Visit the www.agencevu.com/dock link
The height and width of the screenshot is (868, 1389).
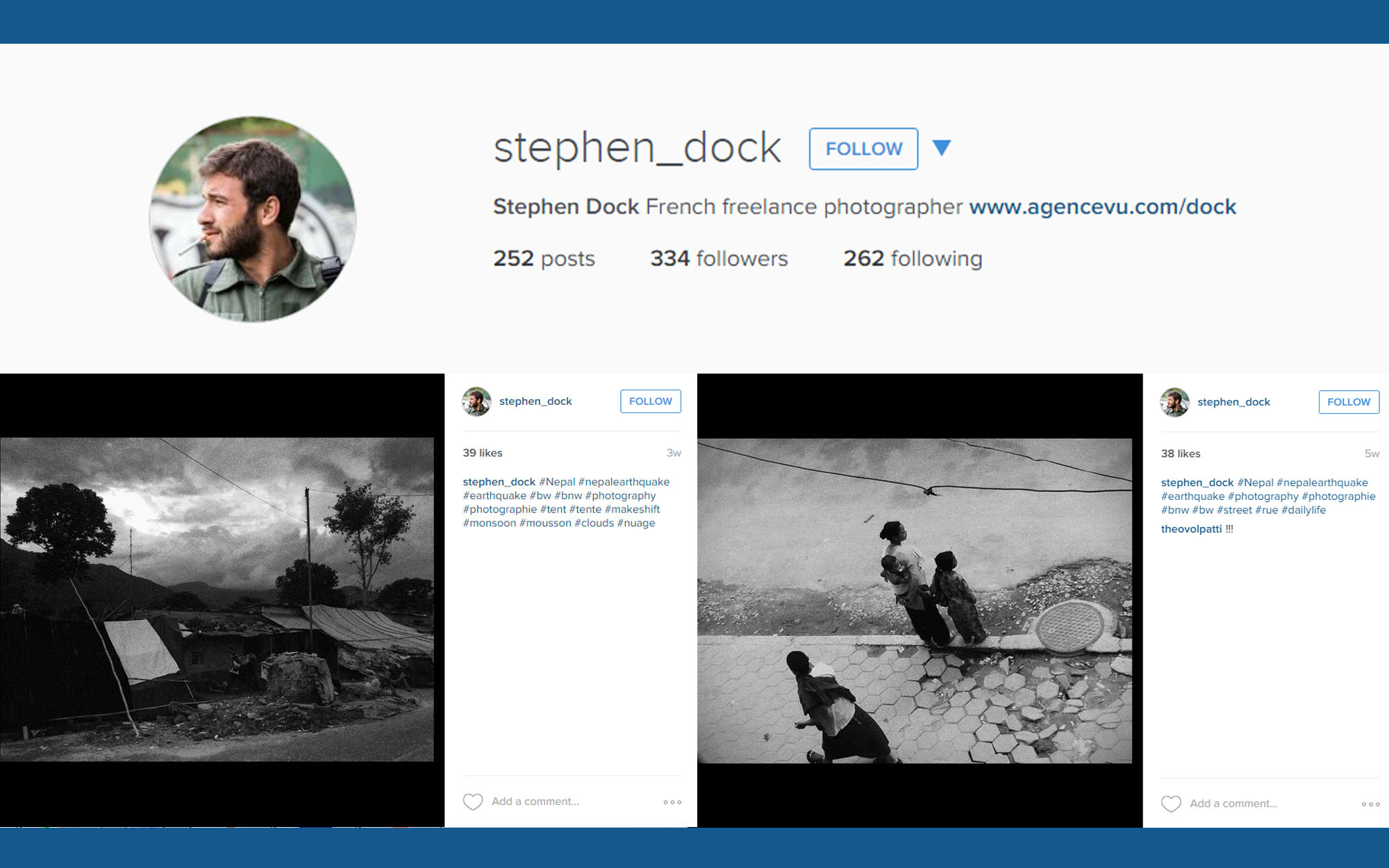1102,207
